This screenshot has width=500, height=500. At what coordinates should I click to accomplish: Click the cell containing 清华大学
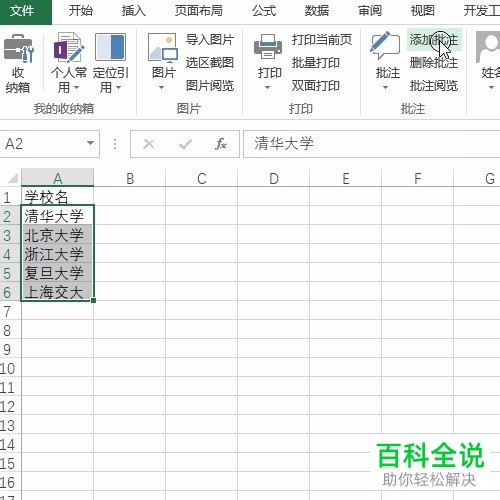[x=58, y=215]
